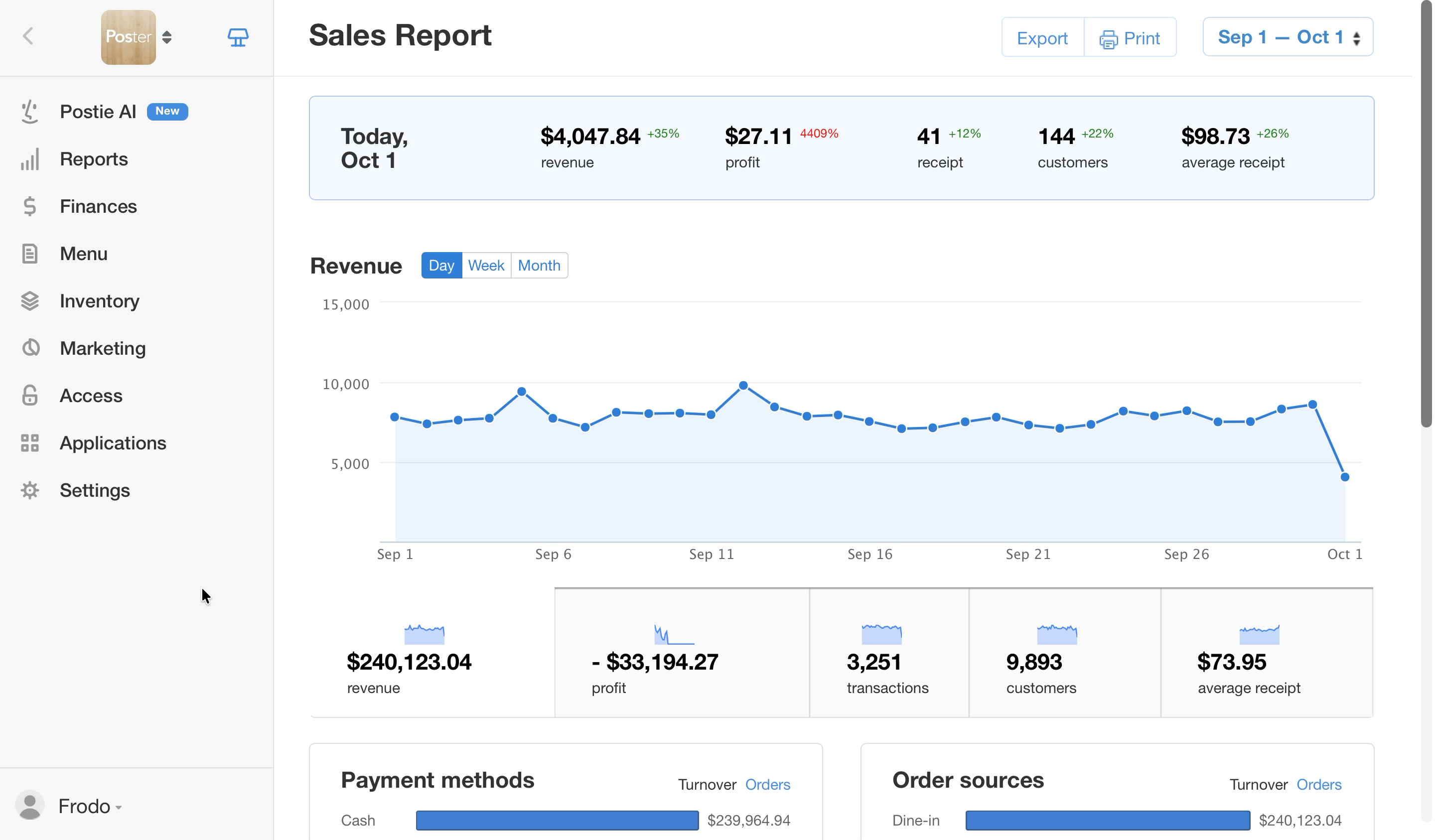
Task: Click the Menu document icon
Action: coord(29,254)
